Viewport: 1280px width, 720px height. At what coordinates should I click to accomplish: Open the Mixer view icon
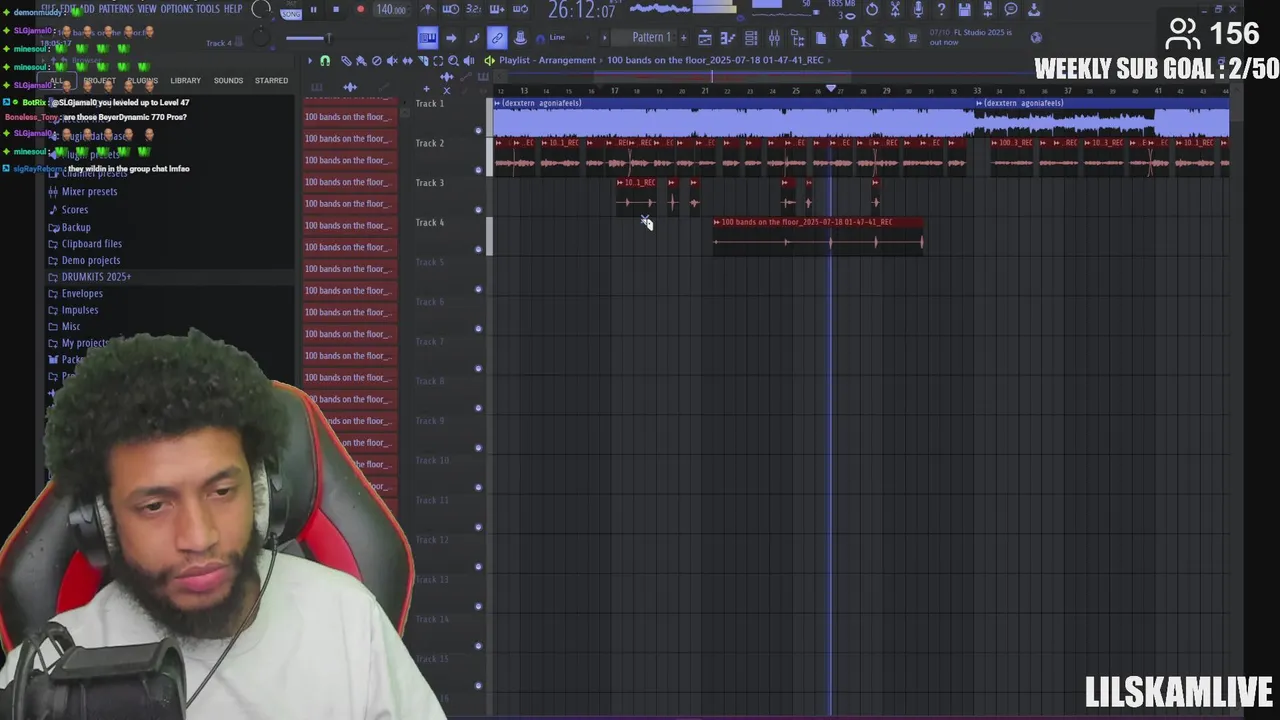pos(775,38)
